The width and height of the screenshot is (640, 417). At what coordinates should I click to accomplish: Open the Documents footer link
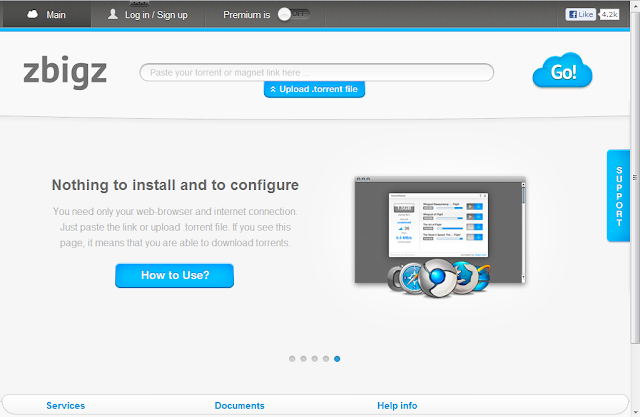(x=240, y=406)
